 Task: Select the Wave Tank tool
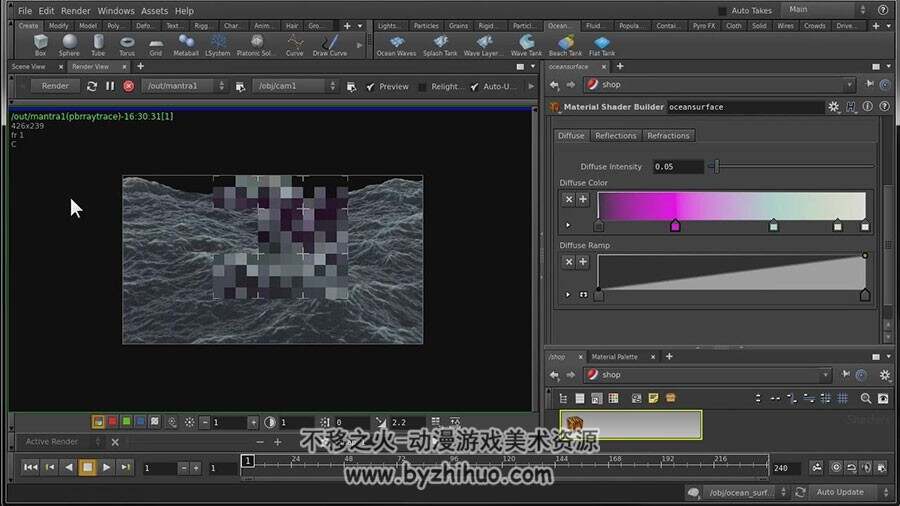(x=526, y=45)
